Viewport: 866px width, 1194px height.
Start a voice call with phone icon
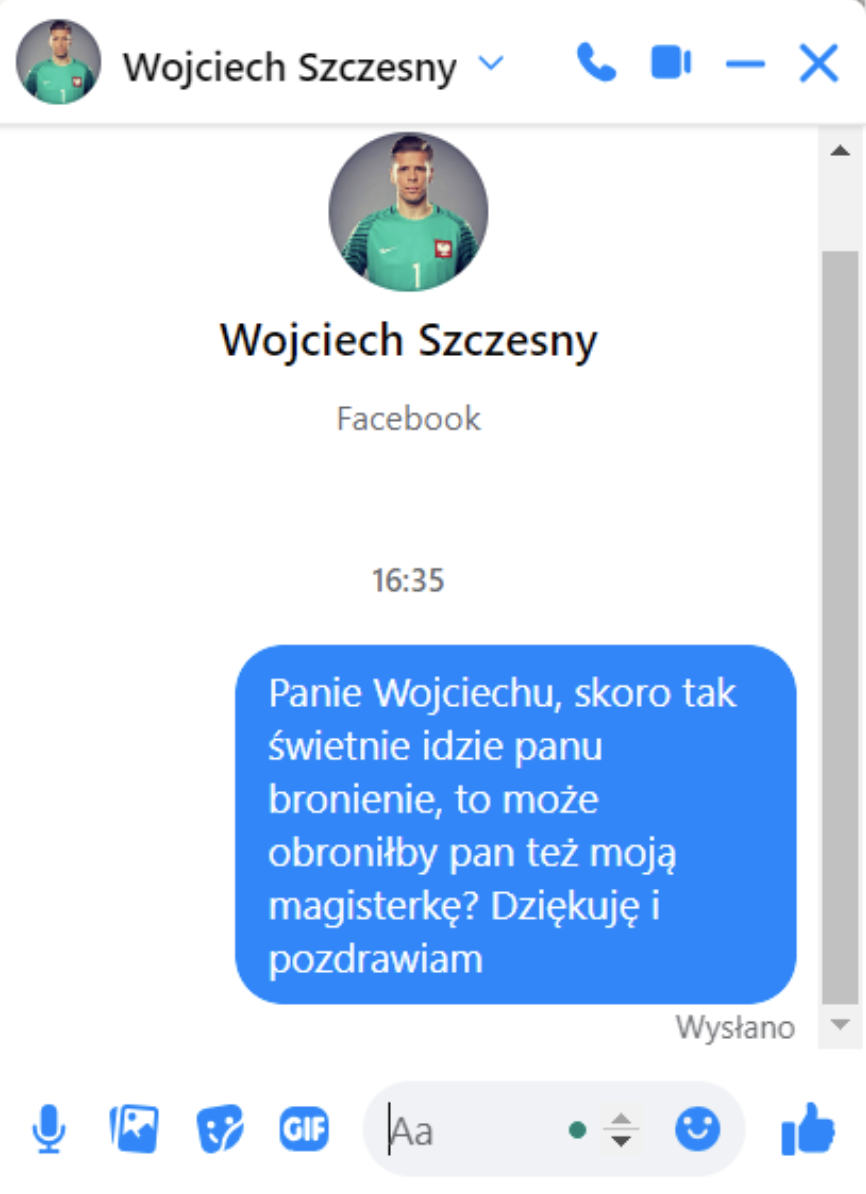(596, 62)
